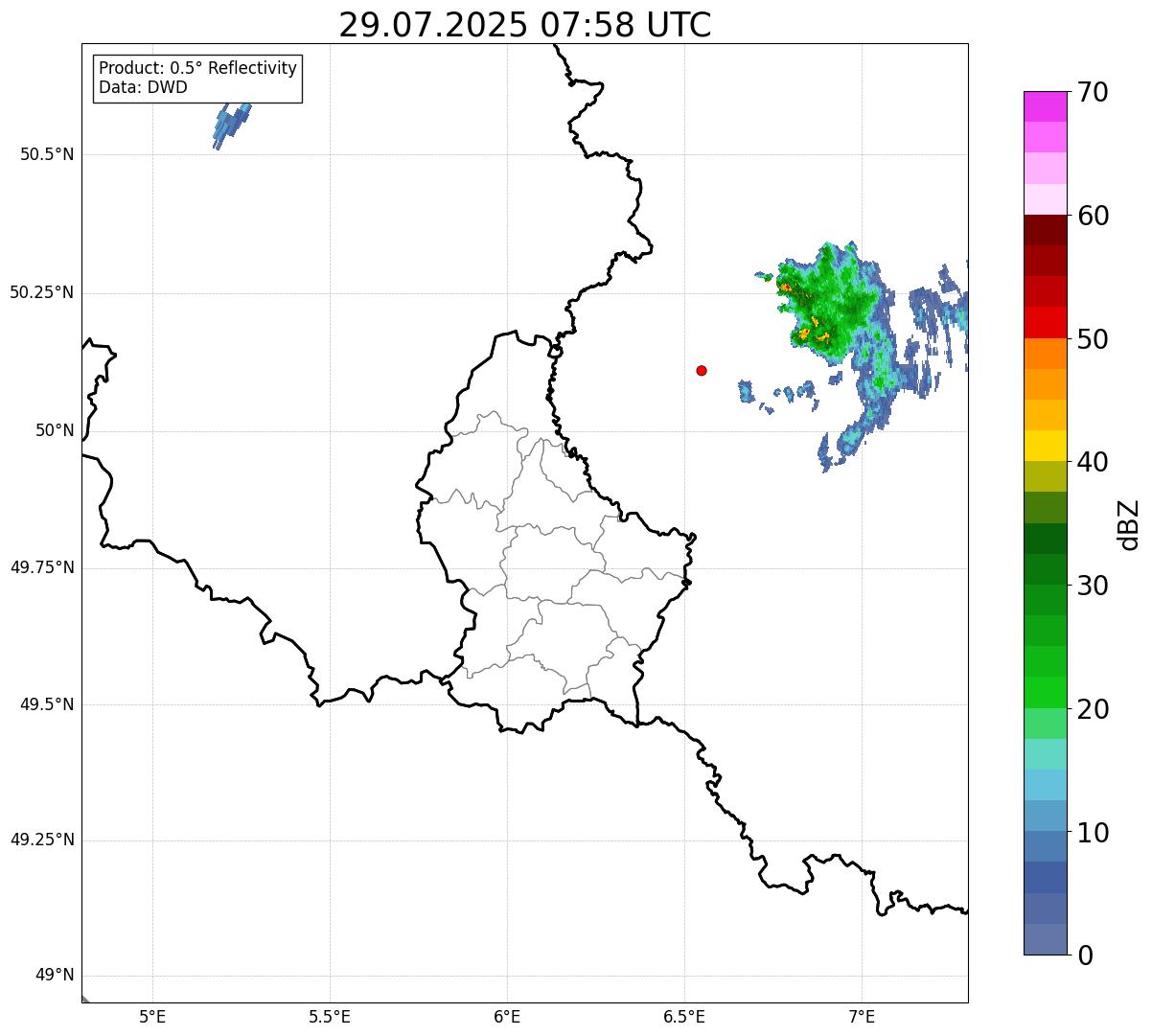1152x1036 pixels.
Task: Select the 7°E longitude label
Action: click(x=862, y=1016)
